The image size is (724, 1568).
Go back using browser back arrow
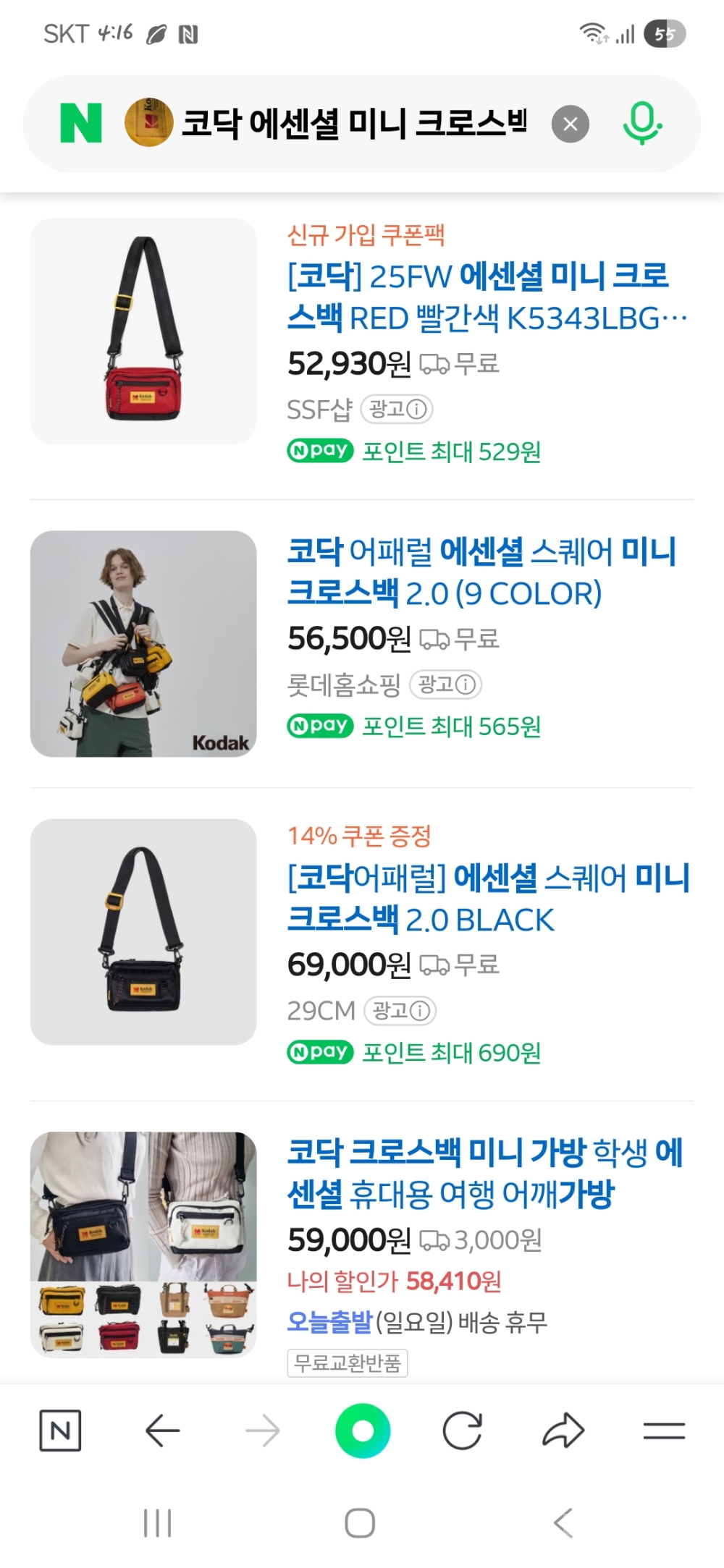click(162, 1431)
